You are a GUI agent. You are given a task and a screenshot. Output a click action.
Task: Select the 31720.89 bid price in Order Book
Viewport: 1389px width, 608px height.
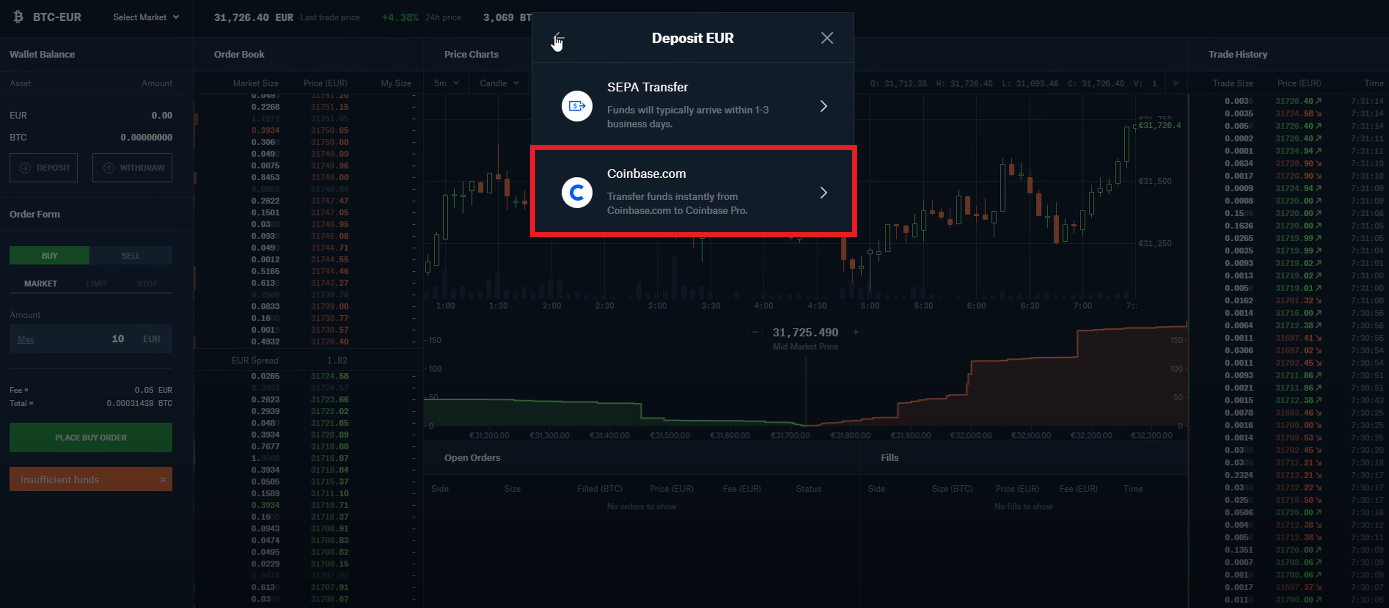pyautogui.click(x=329, y=435)
